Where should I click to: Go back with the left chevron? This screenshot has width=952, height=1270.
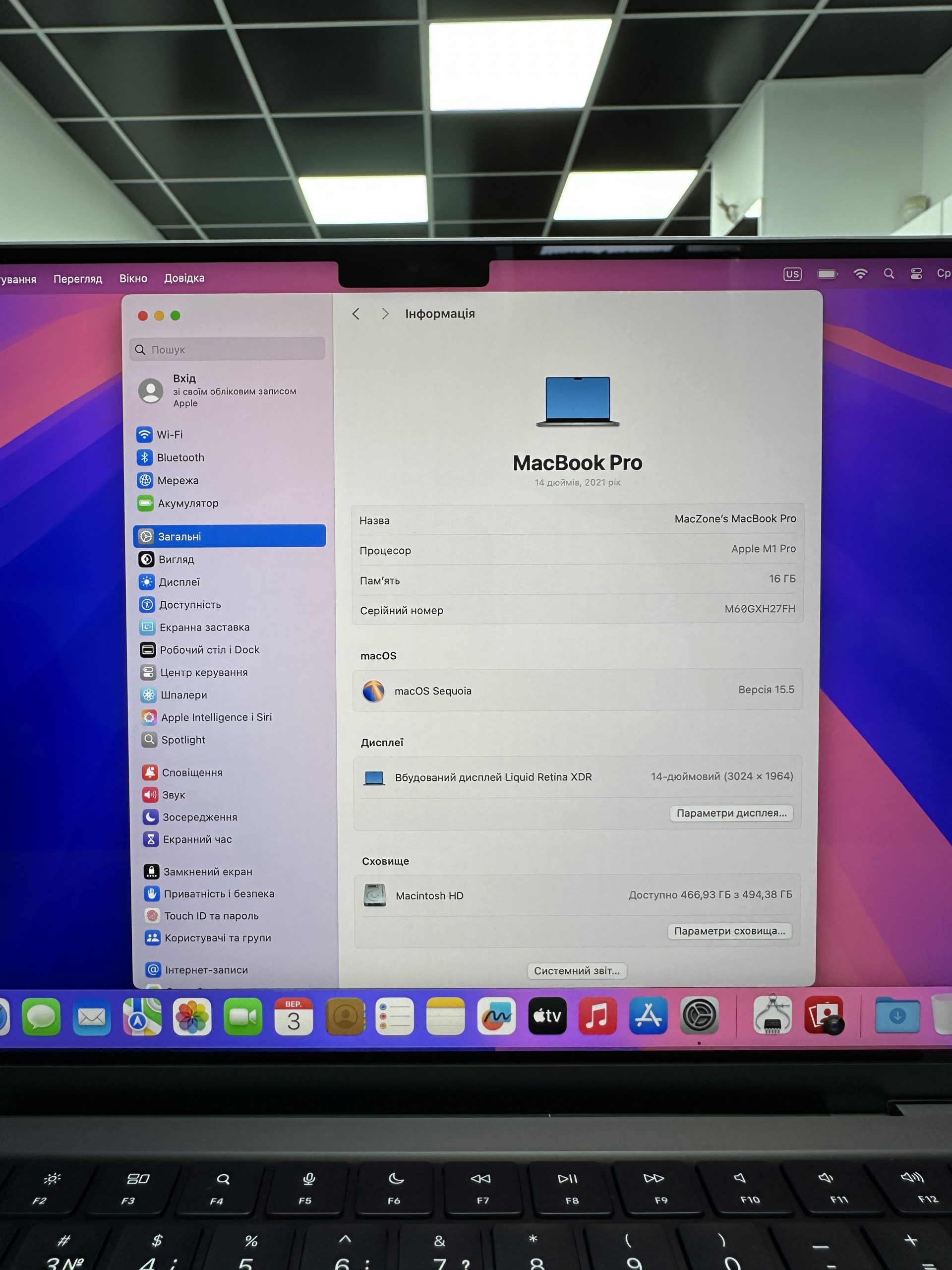(356, 314)
